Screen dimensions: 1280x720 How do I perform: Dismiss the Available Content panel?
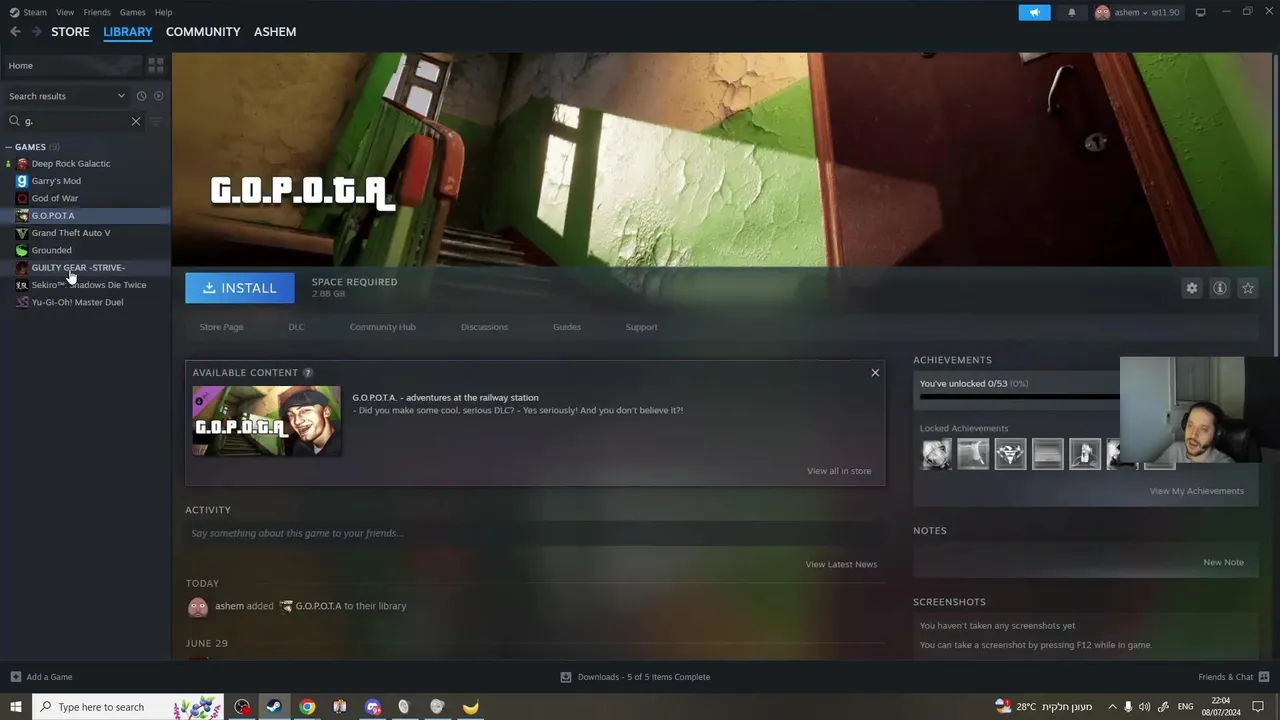[x=875, y=372]
